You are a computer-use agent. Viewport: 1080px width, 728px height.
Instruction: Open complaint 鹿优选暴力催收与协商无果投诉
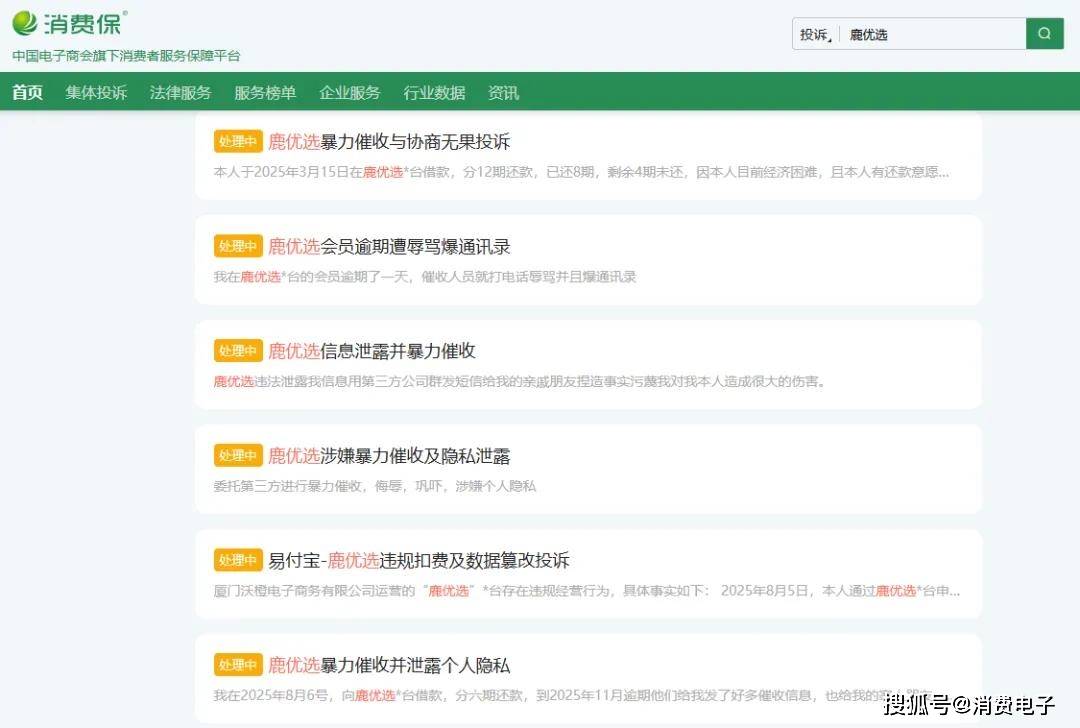pyautogui.click(x=389, y=142)
